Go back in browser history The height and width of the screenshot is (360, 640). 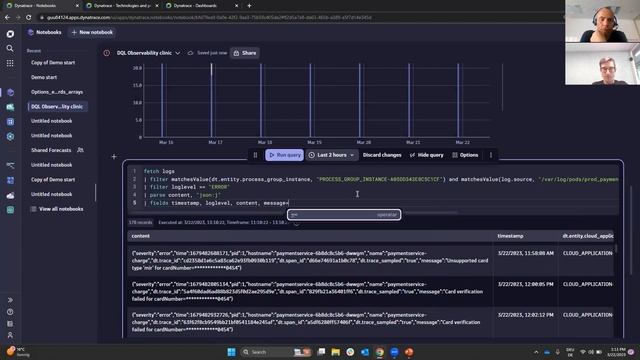coord(7,18)
